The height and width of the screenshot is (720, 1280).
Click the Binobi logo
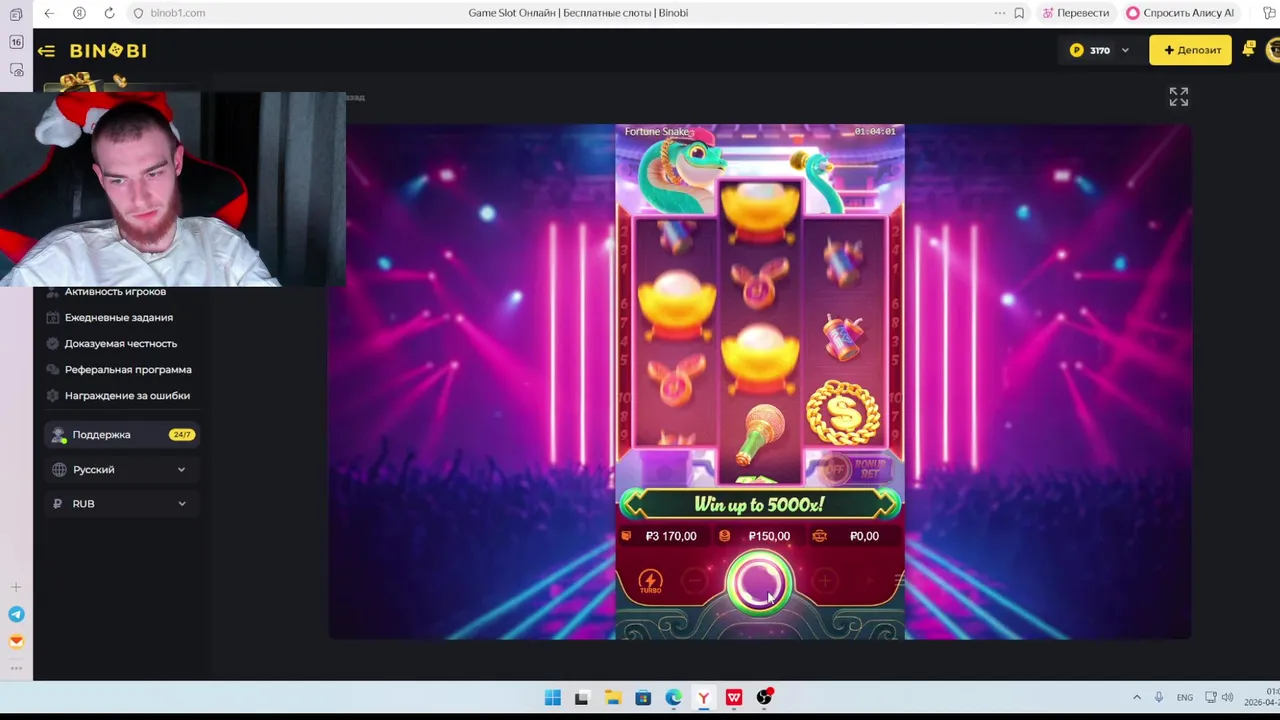point(108,50)
